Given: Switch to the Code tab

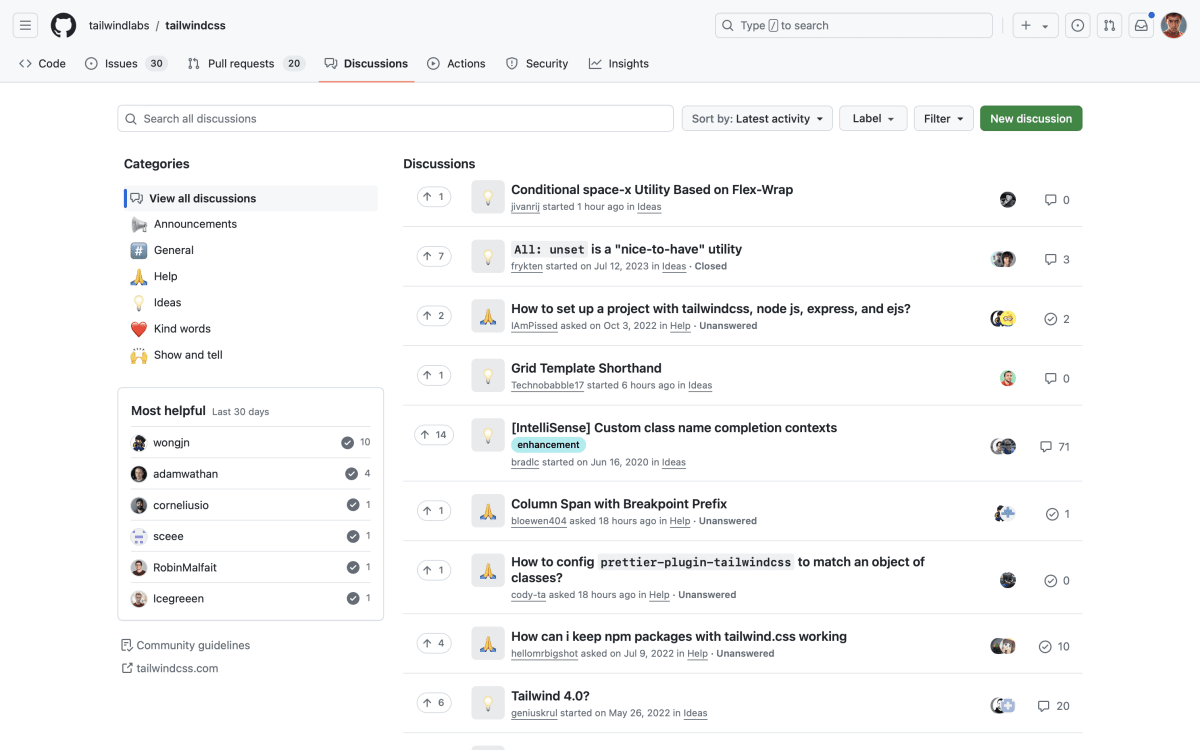Looking at the screenshot, I should (x=42, y=63).
